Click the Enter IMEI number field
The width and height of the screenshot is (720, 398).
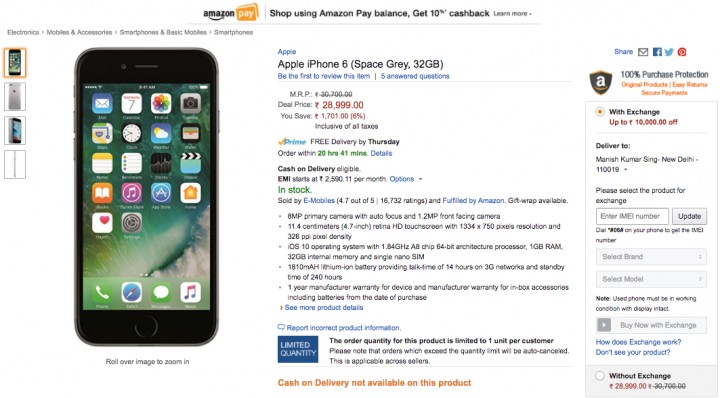coord(632,216)
